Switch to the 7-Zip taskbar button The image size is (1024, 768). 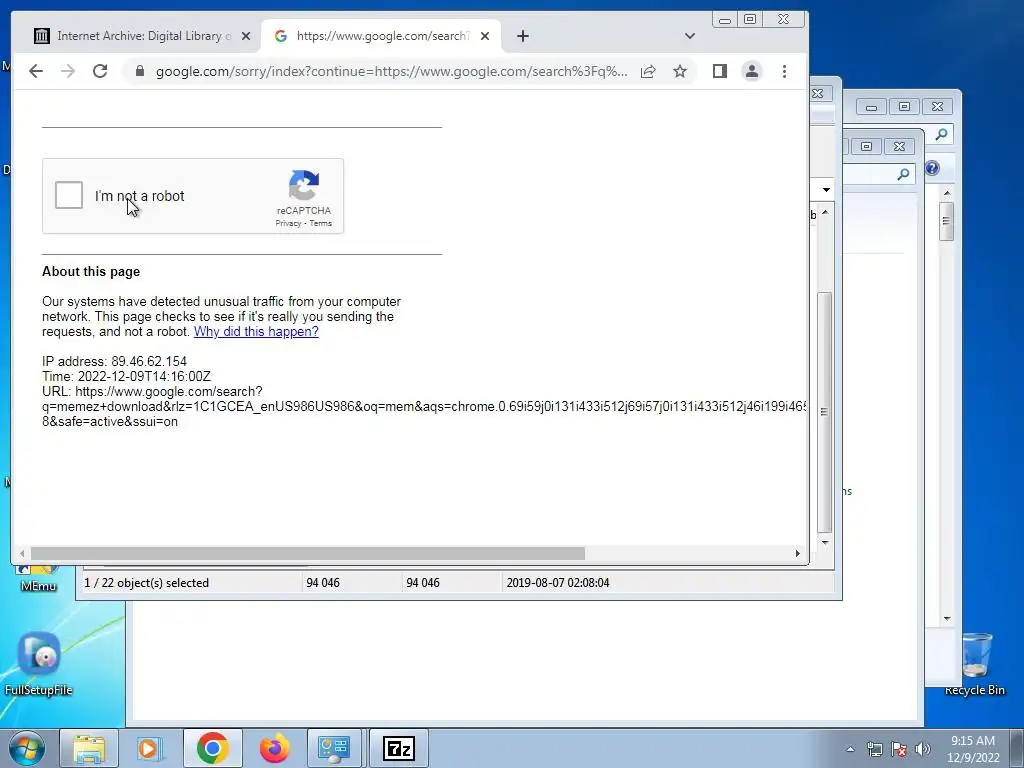398,748
